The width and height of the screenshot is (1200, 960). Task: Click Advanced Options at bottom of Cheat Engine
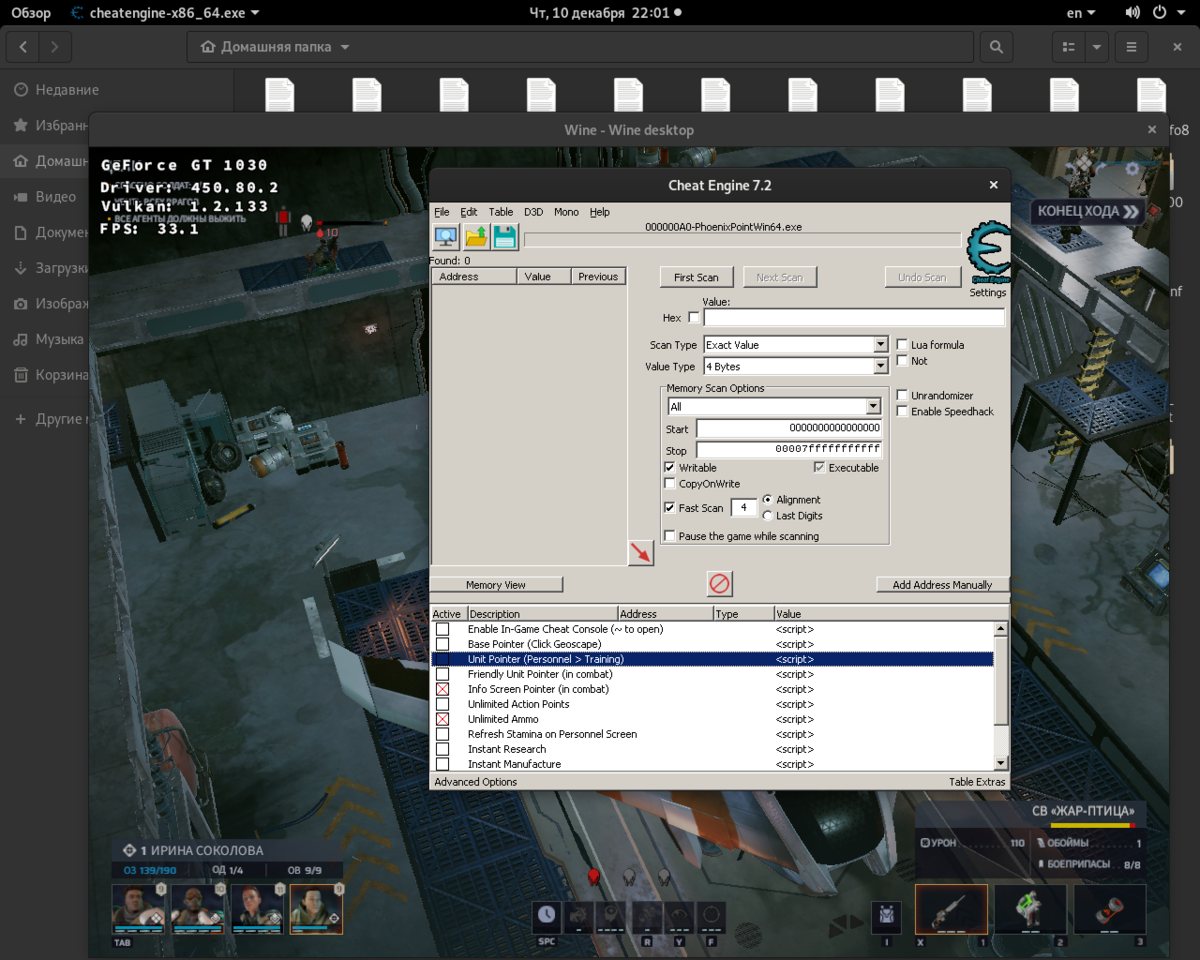tap(476, 782)
